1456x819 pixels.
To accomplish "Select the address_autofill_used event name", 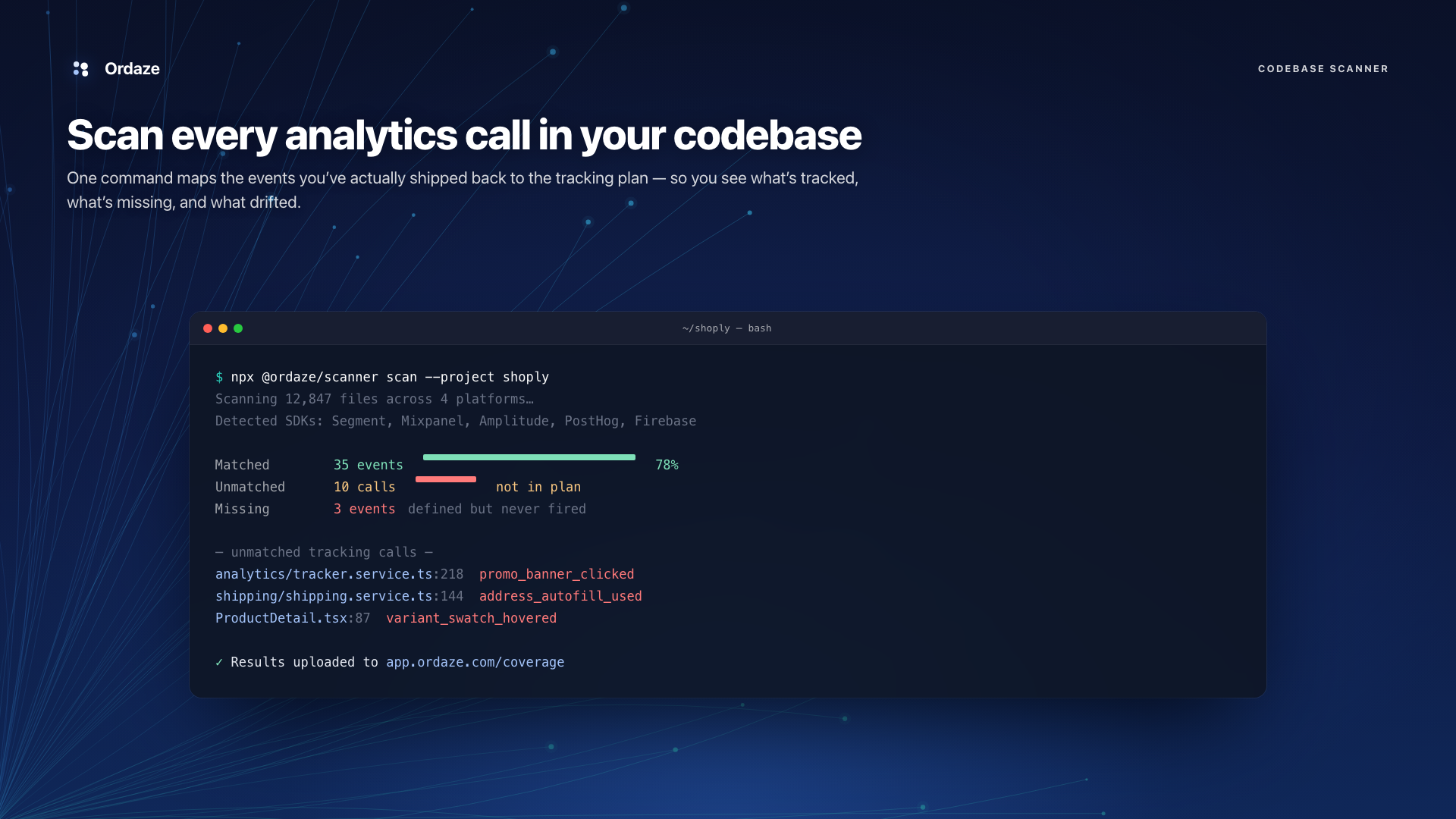I will tap(560, 596).
